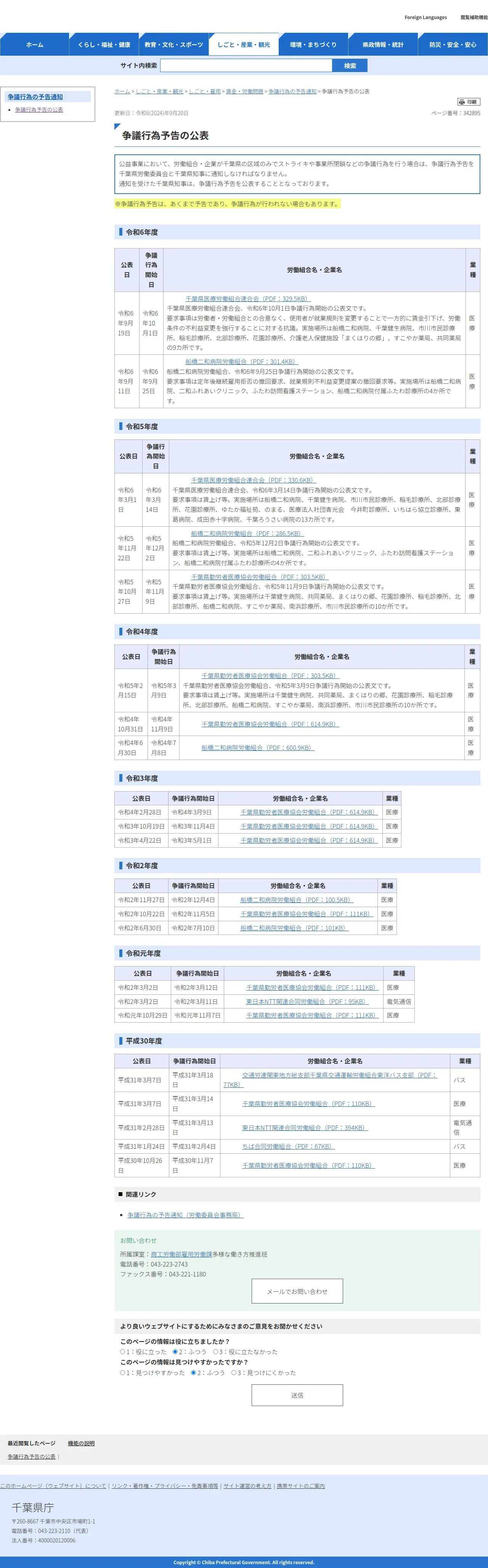Select radio 1:見つけやすかった
Screen dimensions: 488x1568
[x=122, y=1372]
